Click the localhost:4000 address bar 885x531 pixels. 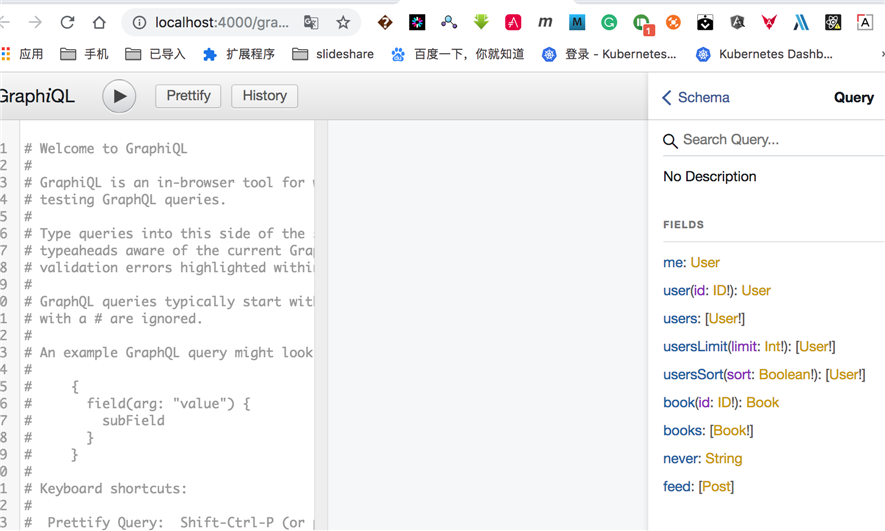tap(222, 23)
